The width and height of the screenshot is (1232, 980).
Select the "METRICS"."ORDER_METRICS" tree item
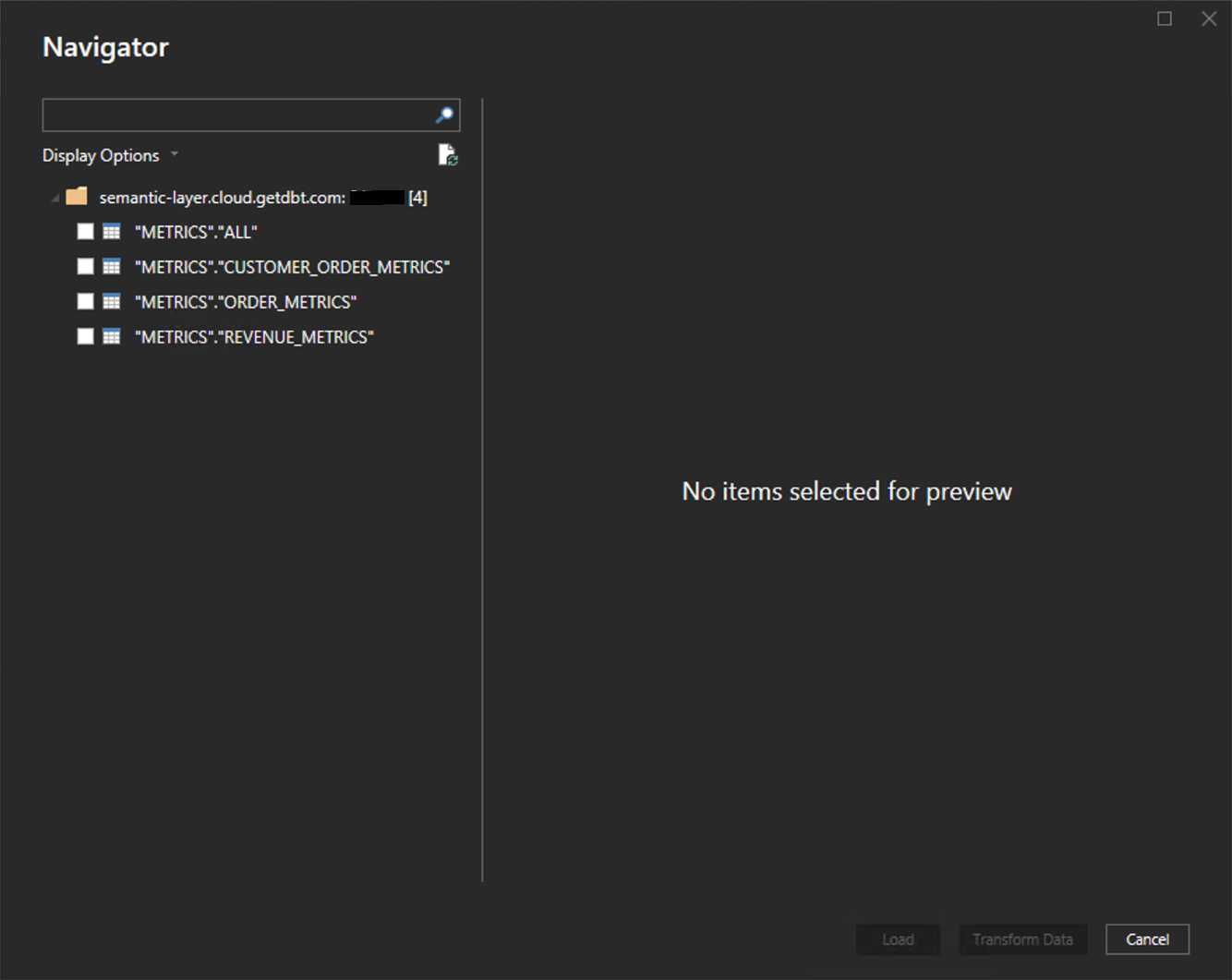pyautogui.click(x=246, y=301)
